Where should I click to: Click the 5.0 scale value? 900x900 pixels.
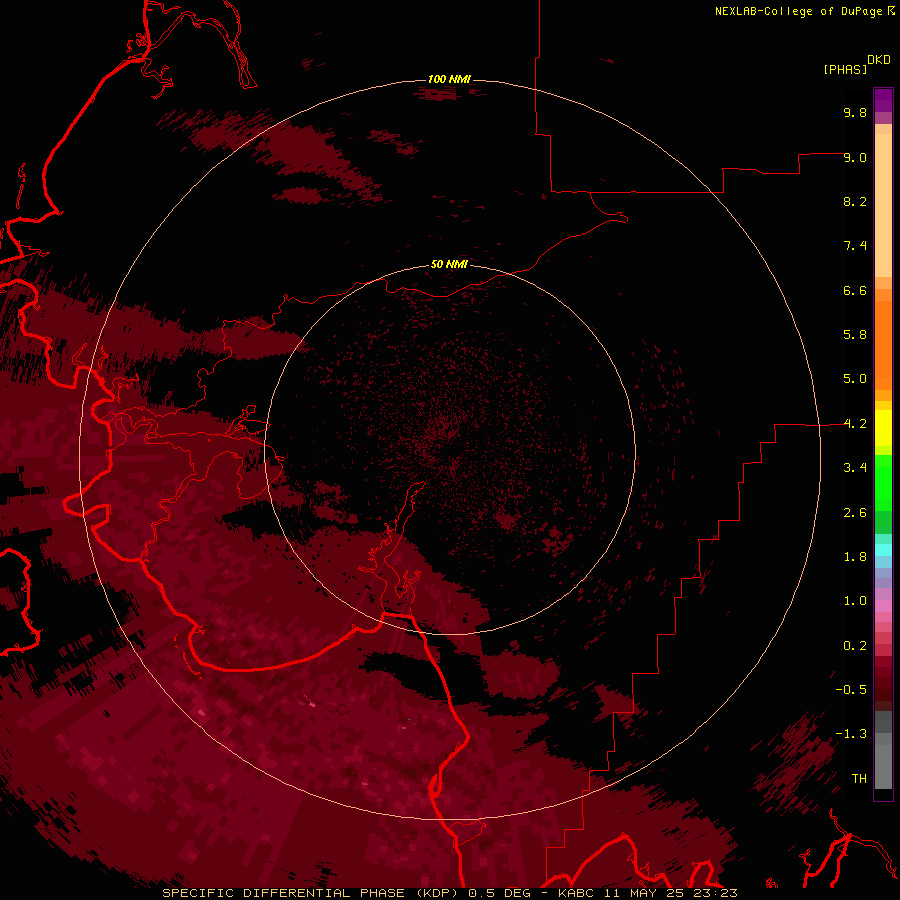click(855, 379)
